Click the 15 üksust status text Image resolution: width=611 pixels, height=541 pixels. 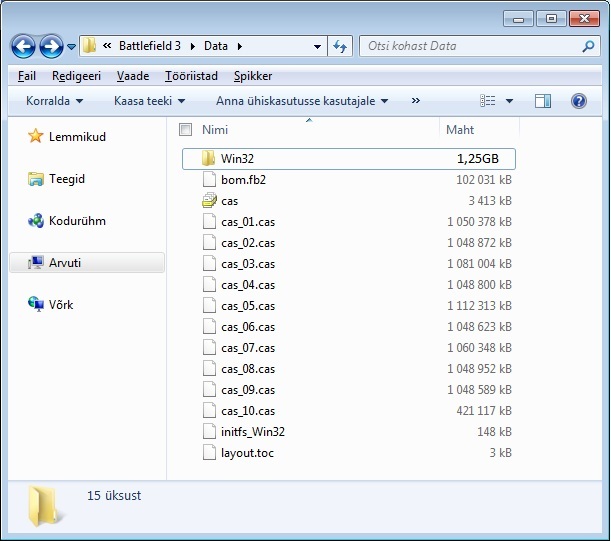point(114,495)
